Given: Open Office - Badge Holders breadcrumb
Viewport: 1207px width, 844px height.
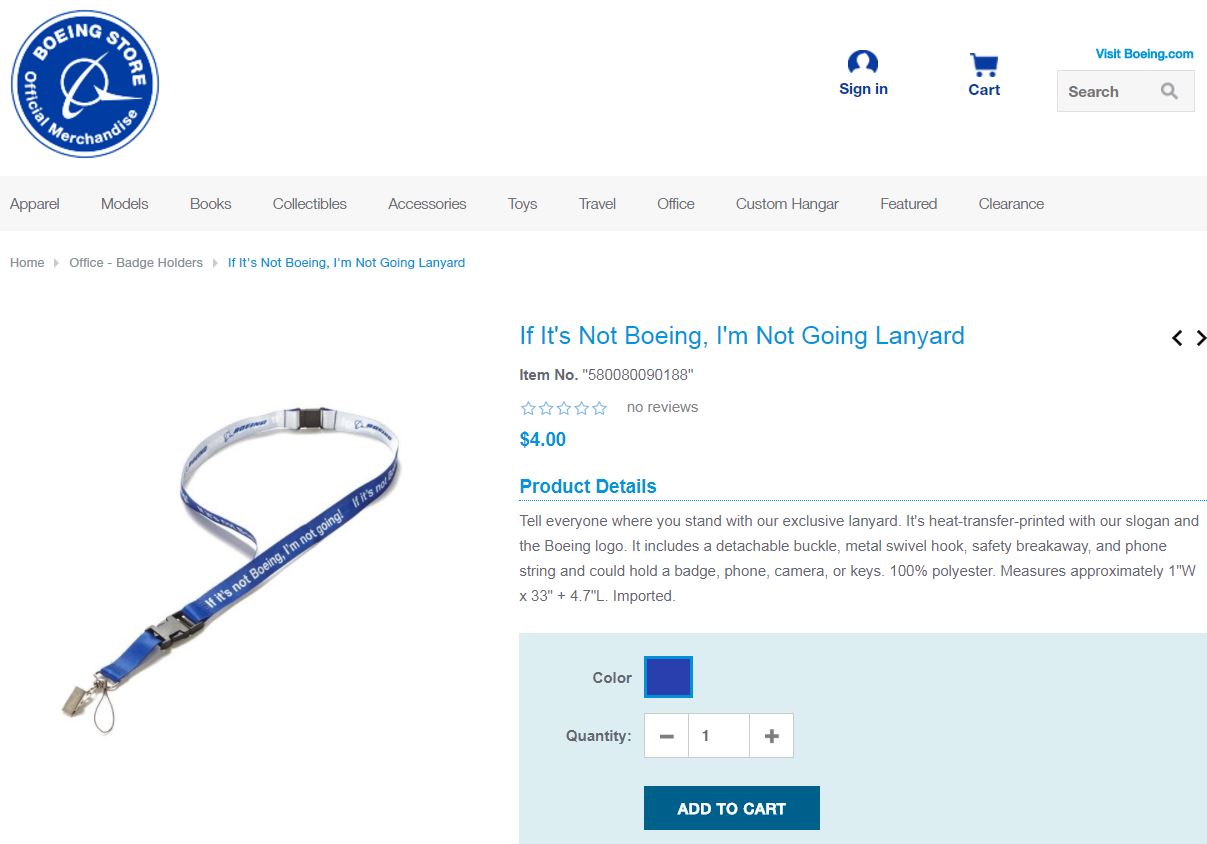Looking at the screenshot, I should click(136, 263).
